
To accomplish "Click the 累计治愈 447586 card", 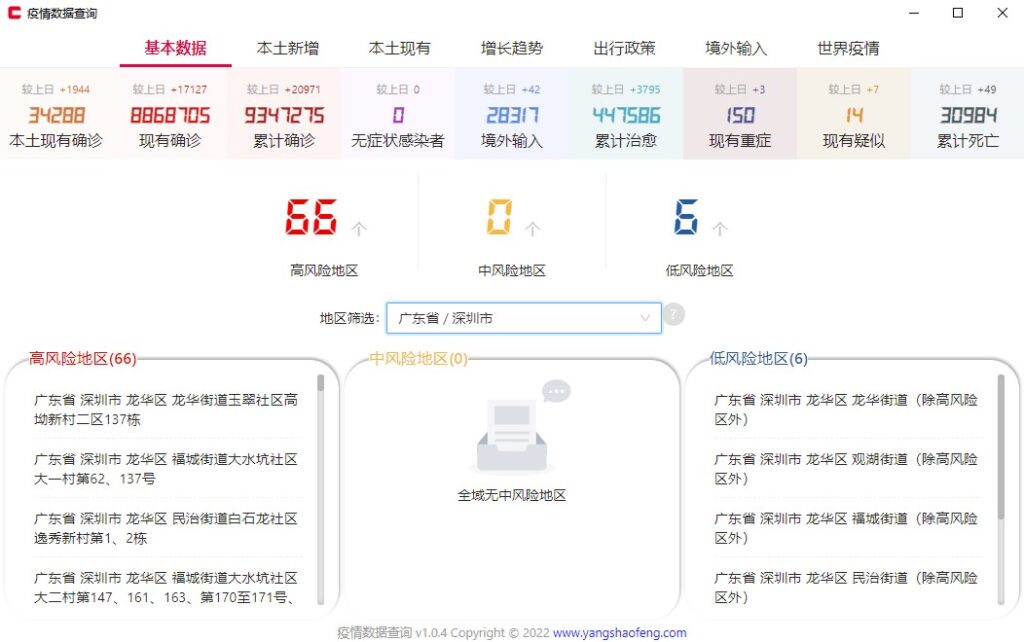I will point(626,114).
